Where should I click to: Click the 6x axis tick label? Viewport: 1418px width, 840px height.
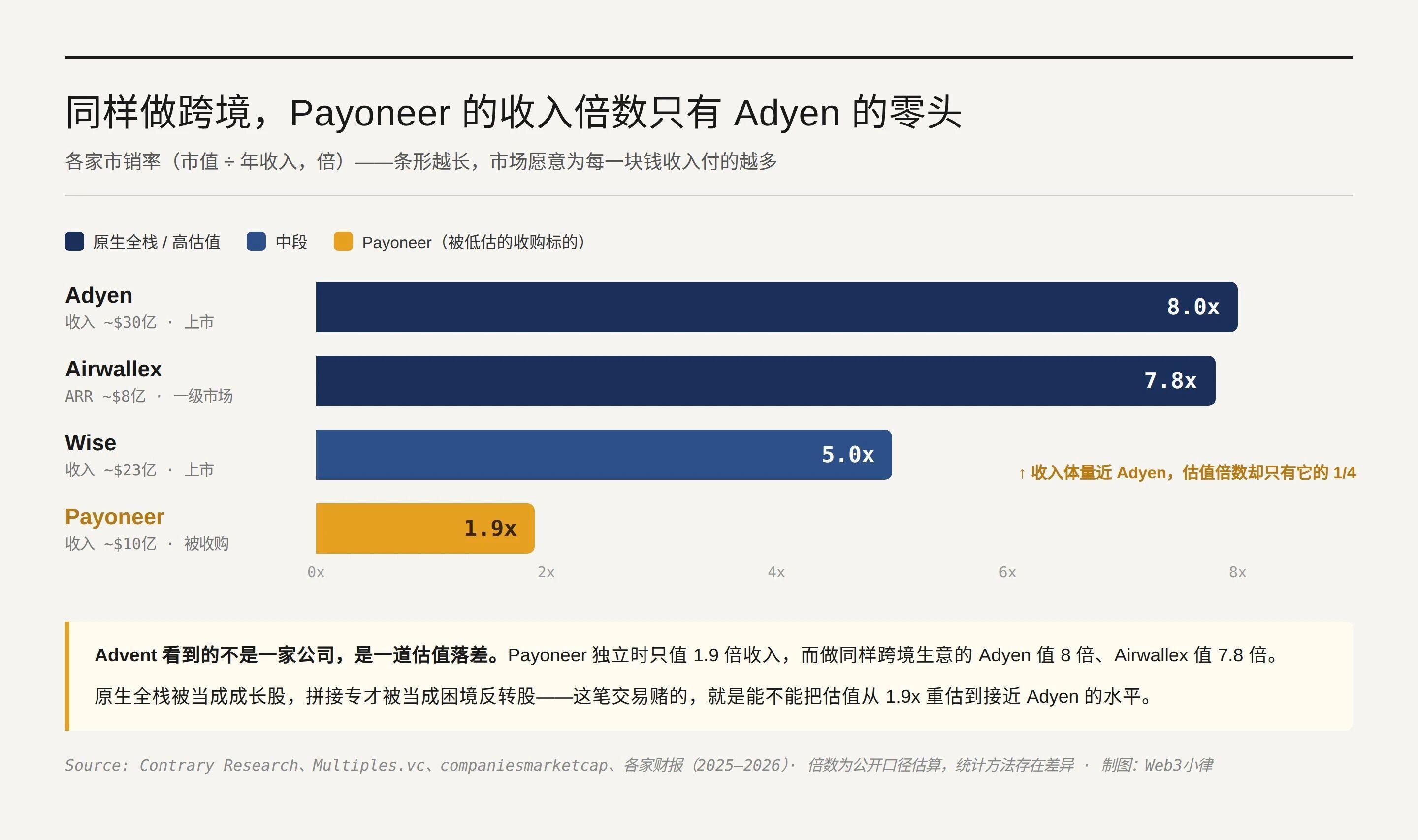(1007, 572)
